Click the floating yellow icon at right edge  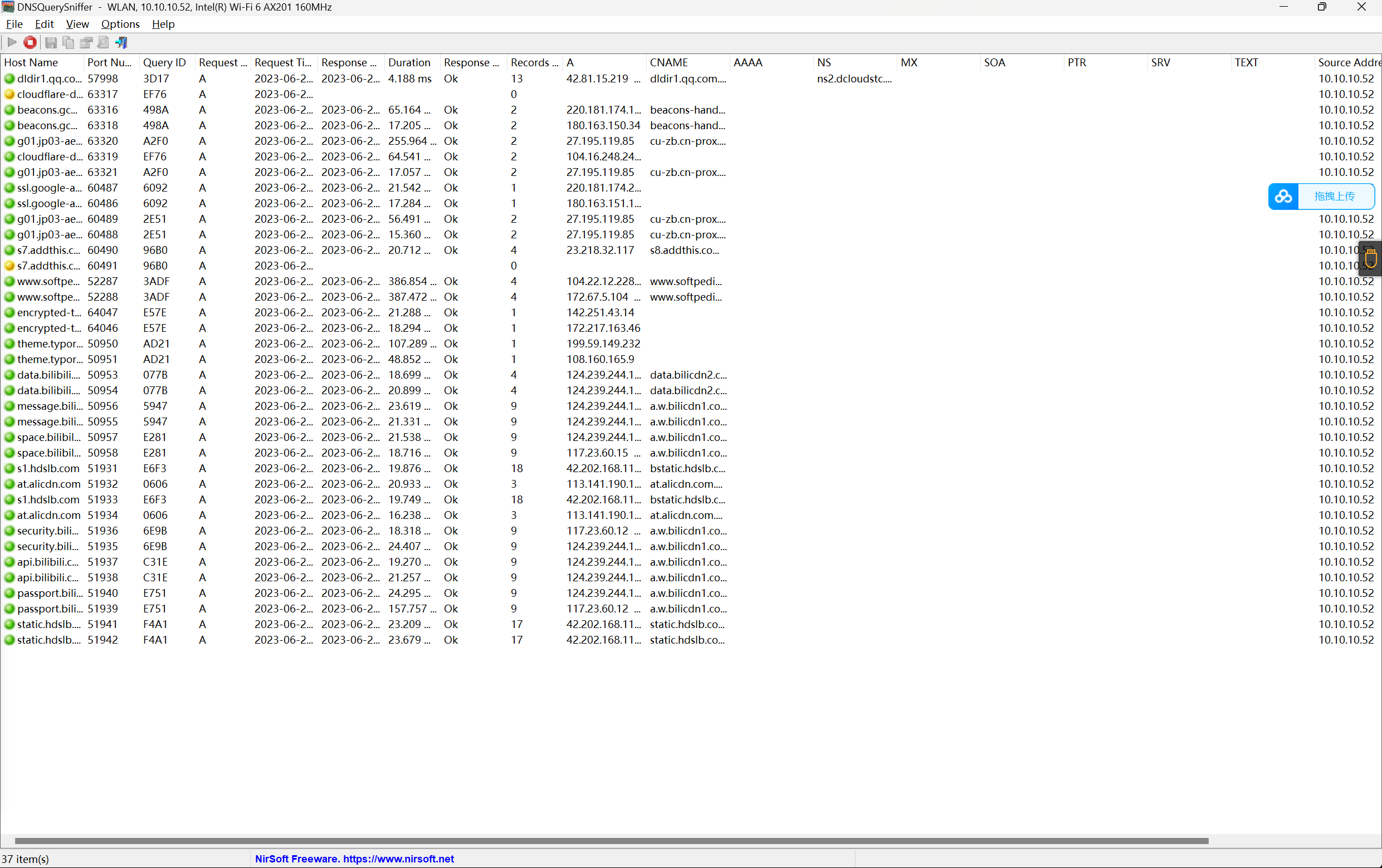1371,258
